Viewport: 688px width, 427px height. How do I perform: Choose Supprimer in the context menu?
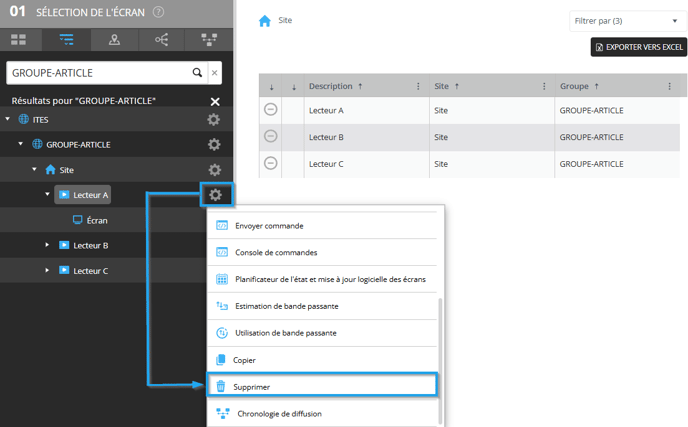322,386
